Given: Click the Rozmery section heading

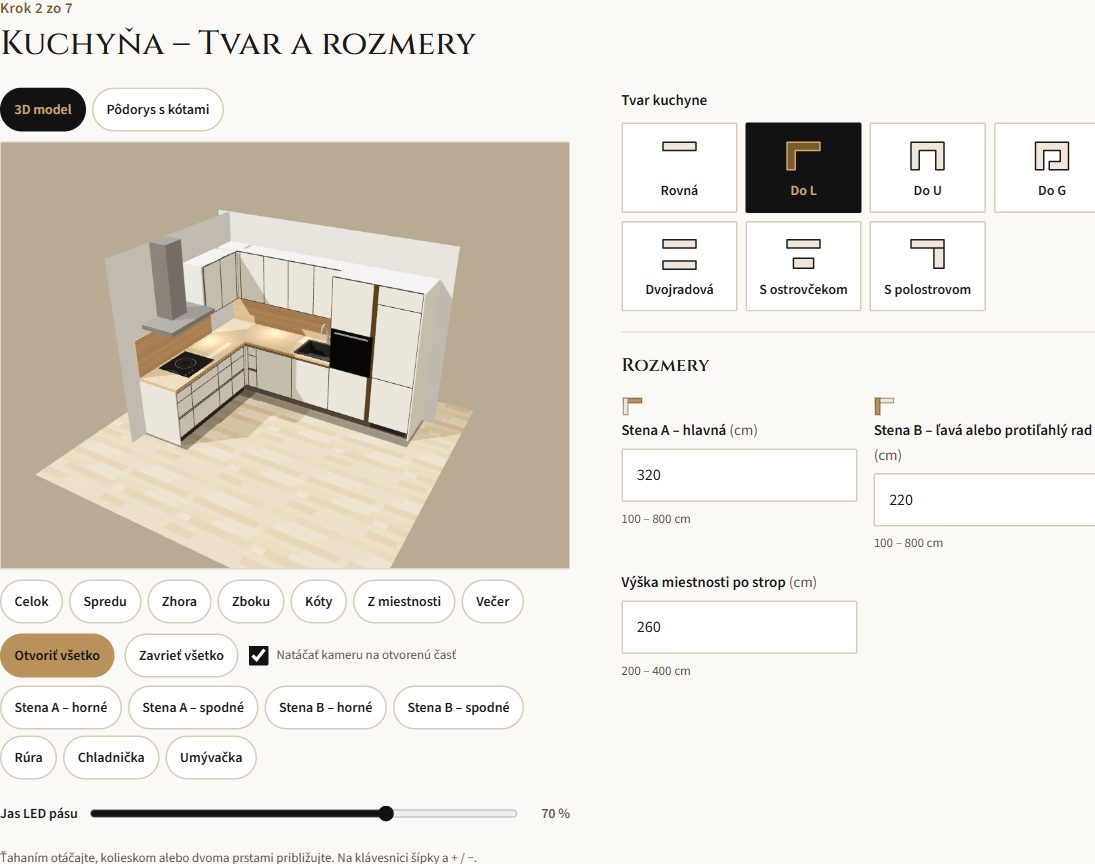Looking at the screenshot, I should pyautogui.click(x=666, y=365).
